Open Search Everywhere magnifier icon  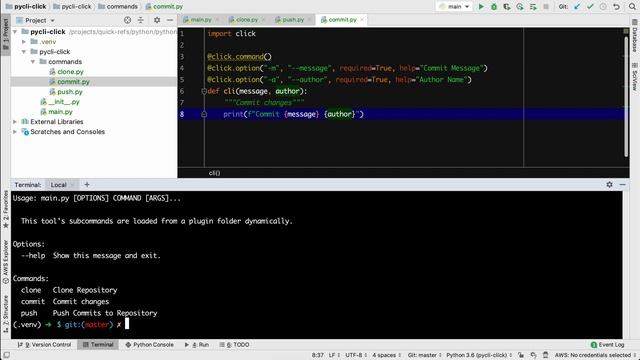(x=632, y=7)
